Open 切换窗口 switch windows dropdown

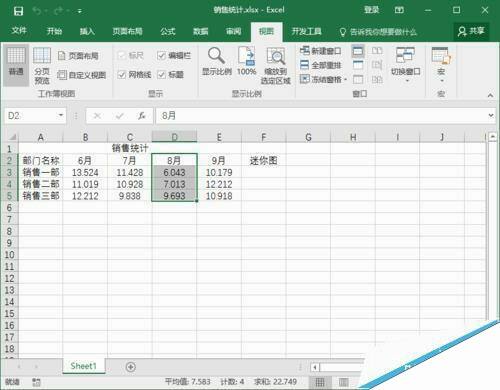(x=405, y=65)
